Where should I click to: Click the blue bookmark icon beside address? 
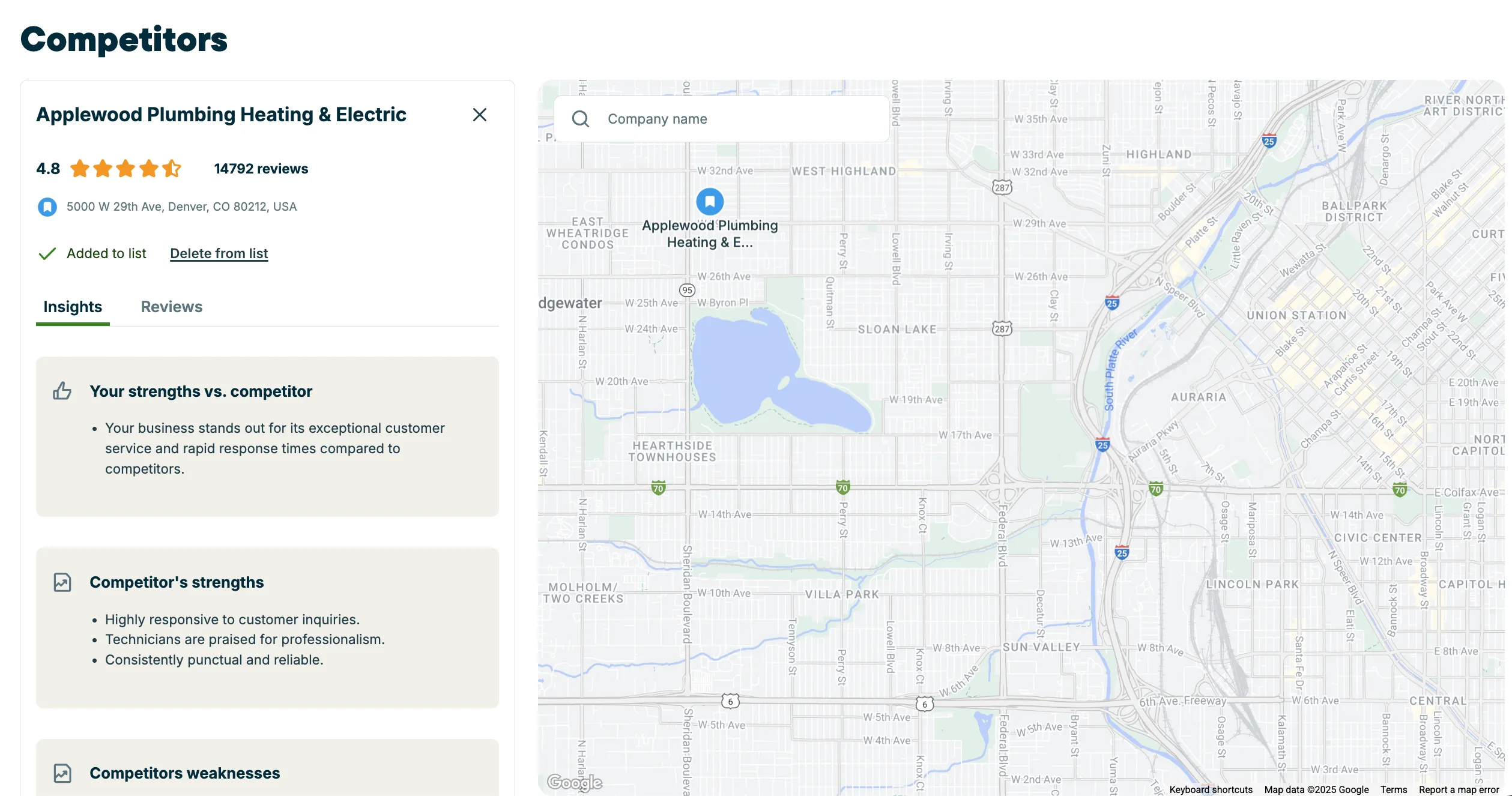(x=47, y=207)
